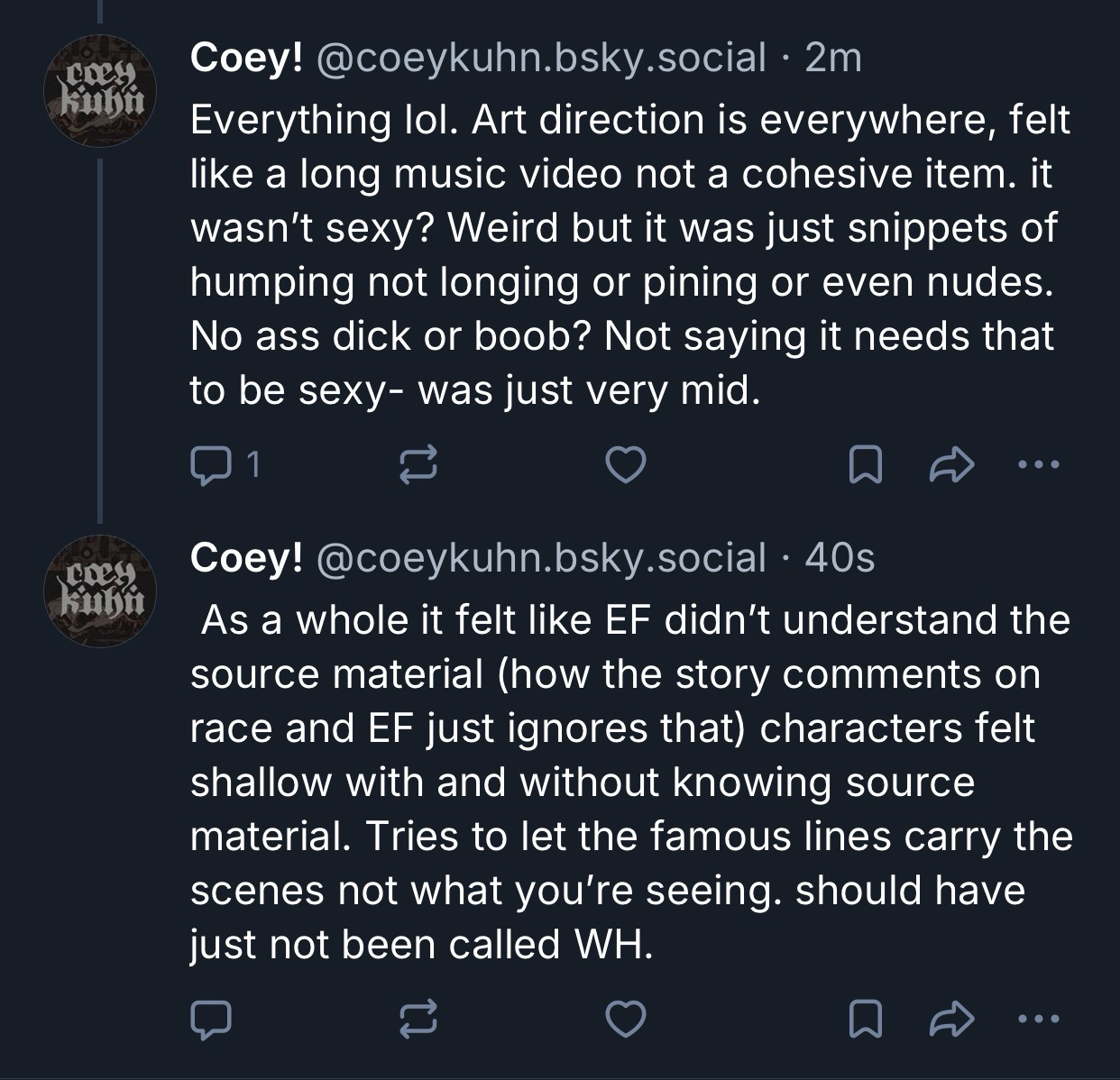The height and width of the screenshot is (1080, 1120).
Task: Bookmark the second Coey post
Action: tap(868, 1019)
